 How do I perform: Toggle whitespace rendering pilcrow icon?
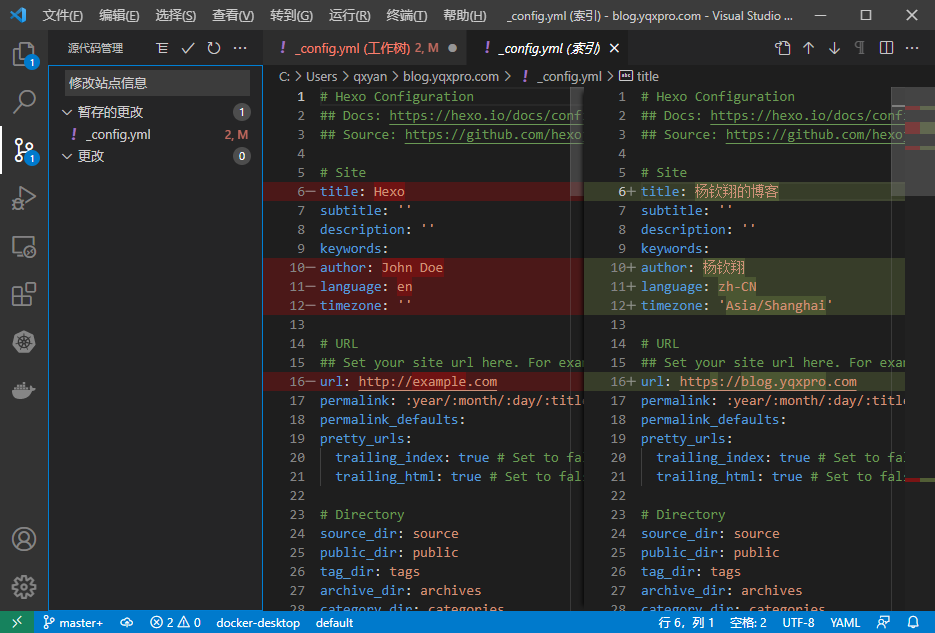pyautogui.click(x=860, y=48)
